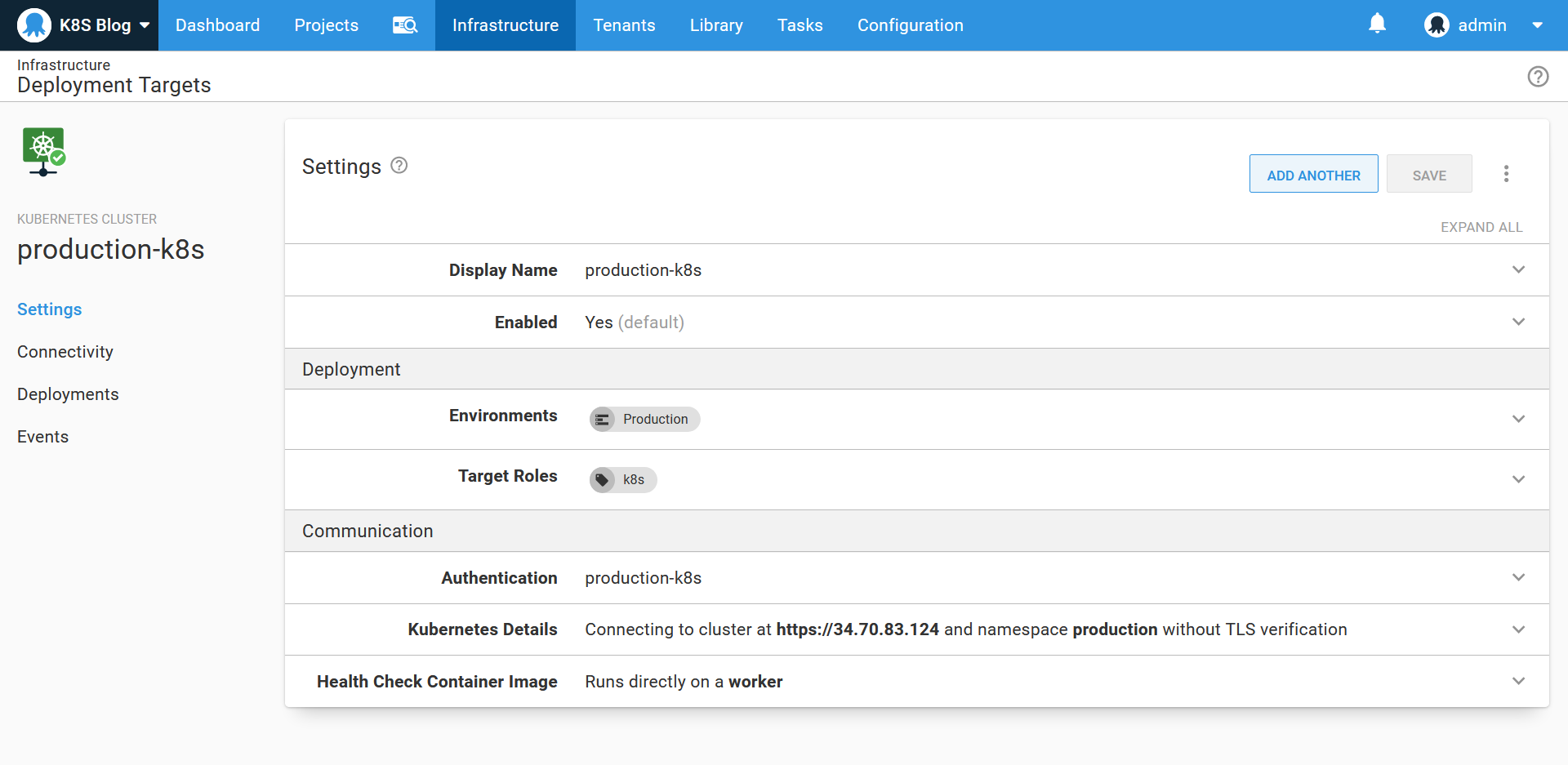The height and width of the screenshot is (765, 1568).
Task: Click the project search icon in navbar
Action: [405, 25]
